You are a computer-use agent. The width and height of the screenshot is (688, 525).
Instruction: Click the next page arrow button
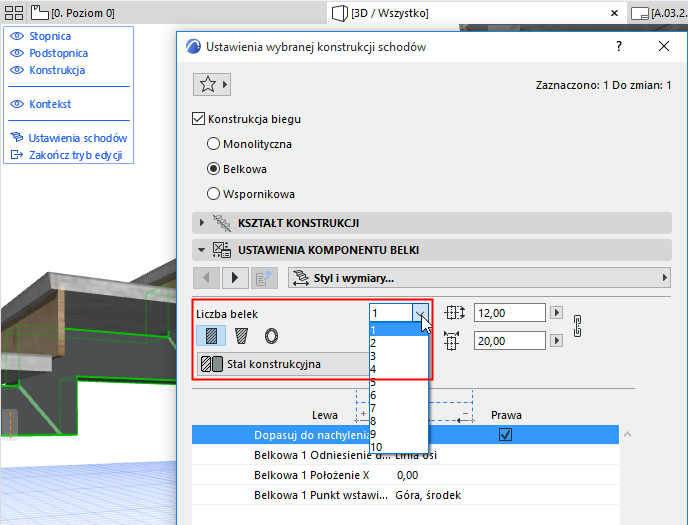click(x=235, y=278)
